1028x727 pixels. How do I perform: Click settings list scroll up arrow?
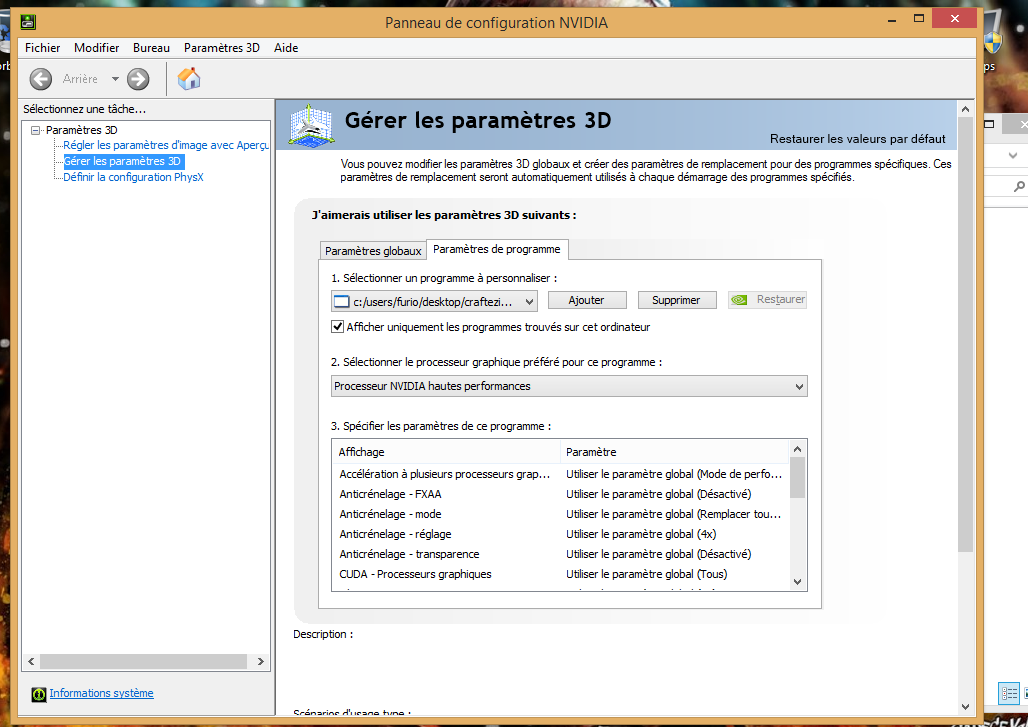[x=798, y=449]
